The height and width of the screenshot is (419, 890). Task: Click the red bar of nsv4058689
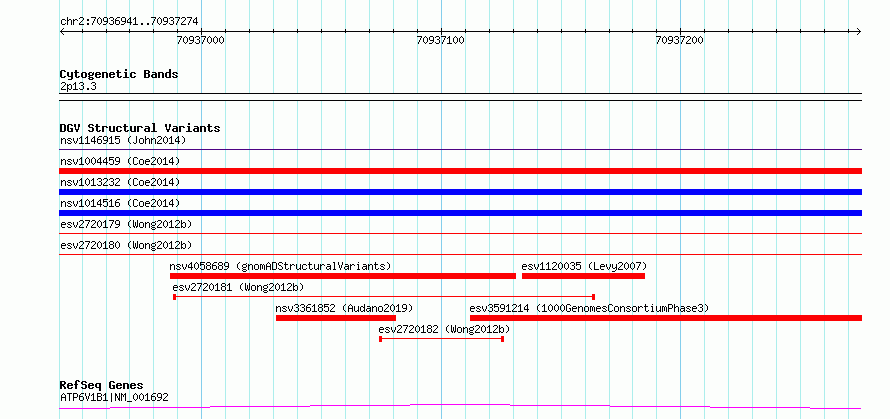click(x=343, y=276)
